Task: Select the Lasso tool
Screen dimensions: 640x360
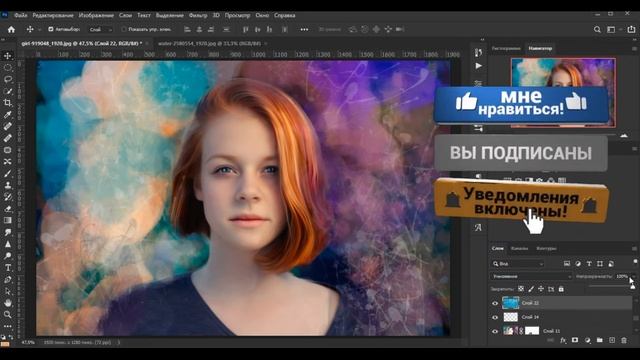Action: 8,79
